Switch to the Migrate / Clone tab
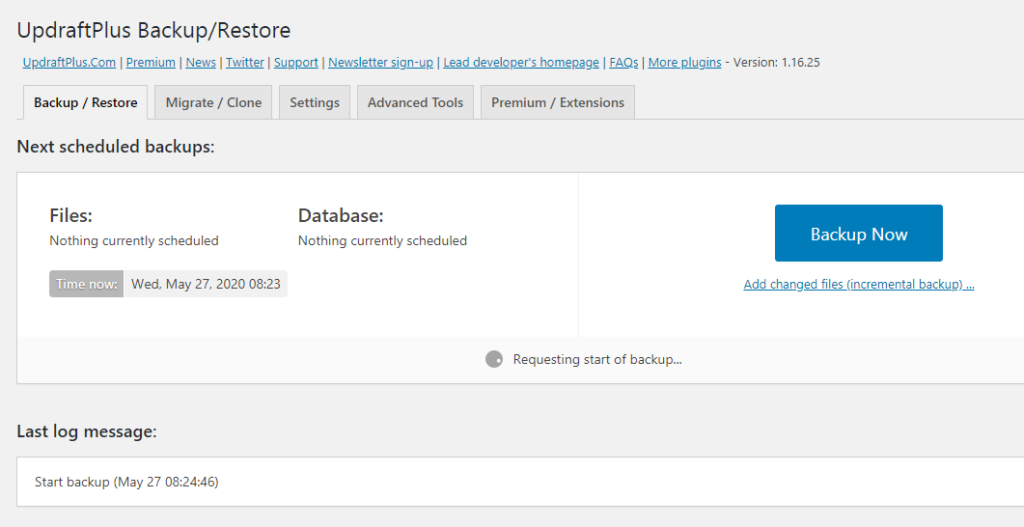1024x527 pixels. pyautogui.click(x=214, y=103)
